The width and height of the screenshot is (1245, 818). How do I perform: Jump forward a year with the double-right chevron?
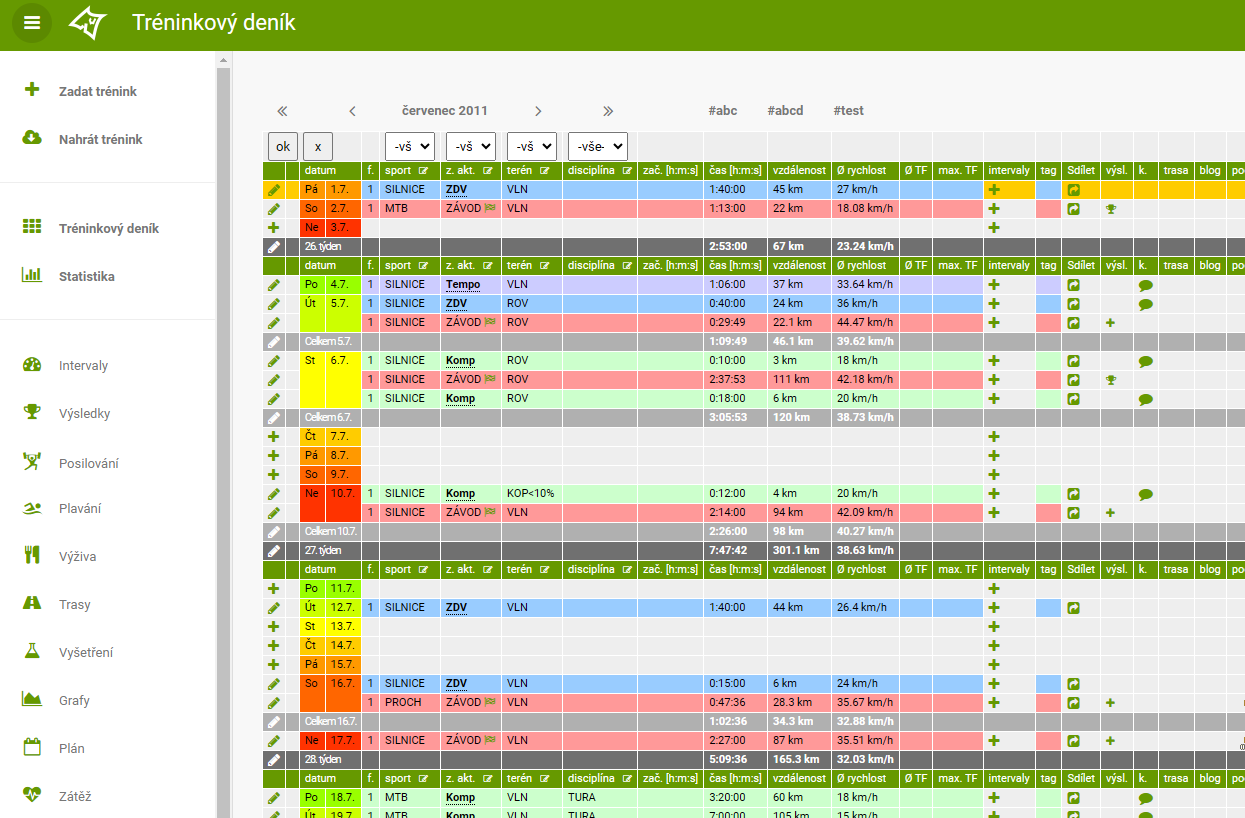[608, 111]
